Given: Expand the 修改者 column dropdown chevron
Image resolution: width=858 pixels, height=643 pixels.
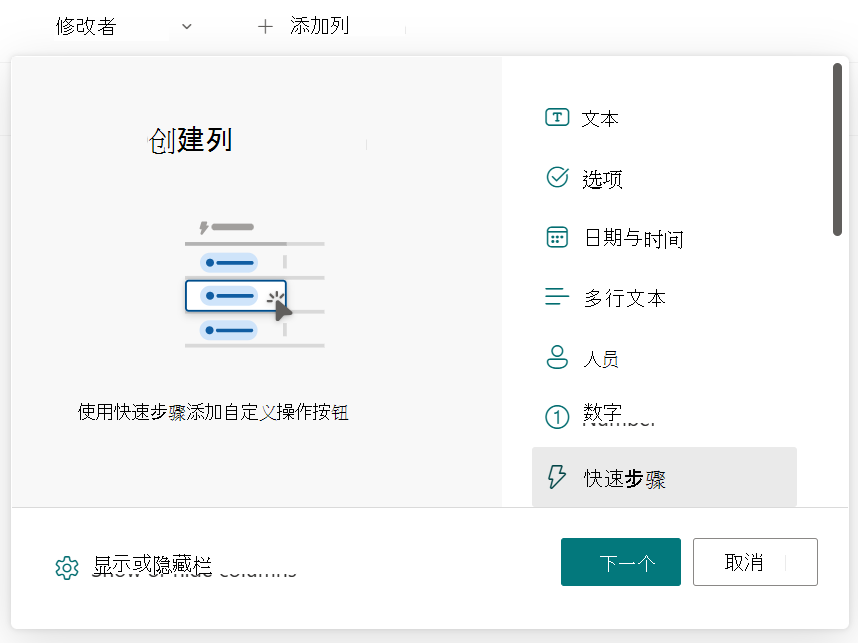Looking at the screenshot, I should [187, 26].
